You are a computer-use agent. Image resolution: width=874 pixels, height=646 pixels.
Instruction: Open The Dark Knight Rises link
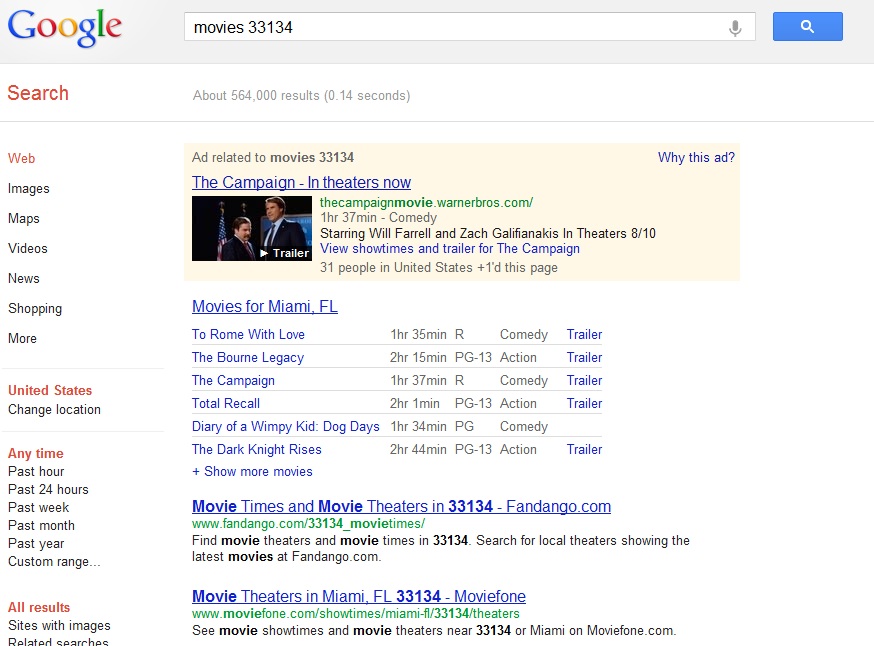256,450
